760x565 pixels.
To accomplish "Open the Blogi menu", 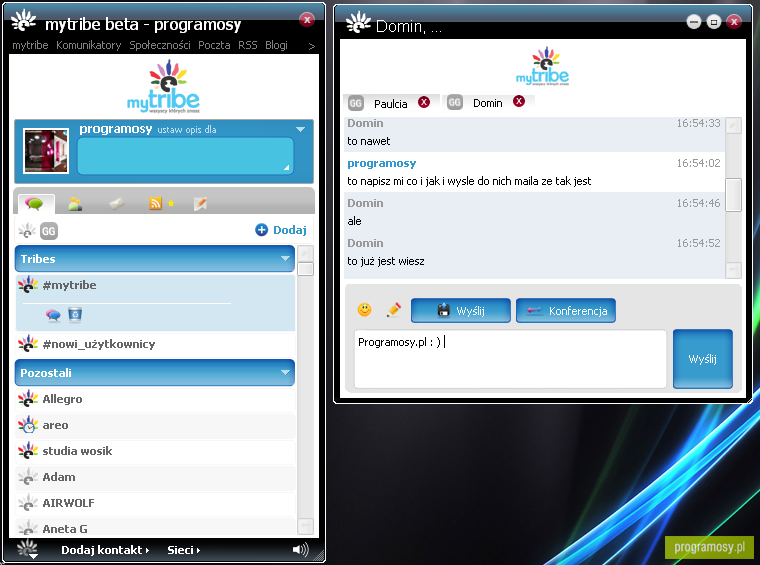I will (276, 45).
